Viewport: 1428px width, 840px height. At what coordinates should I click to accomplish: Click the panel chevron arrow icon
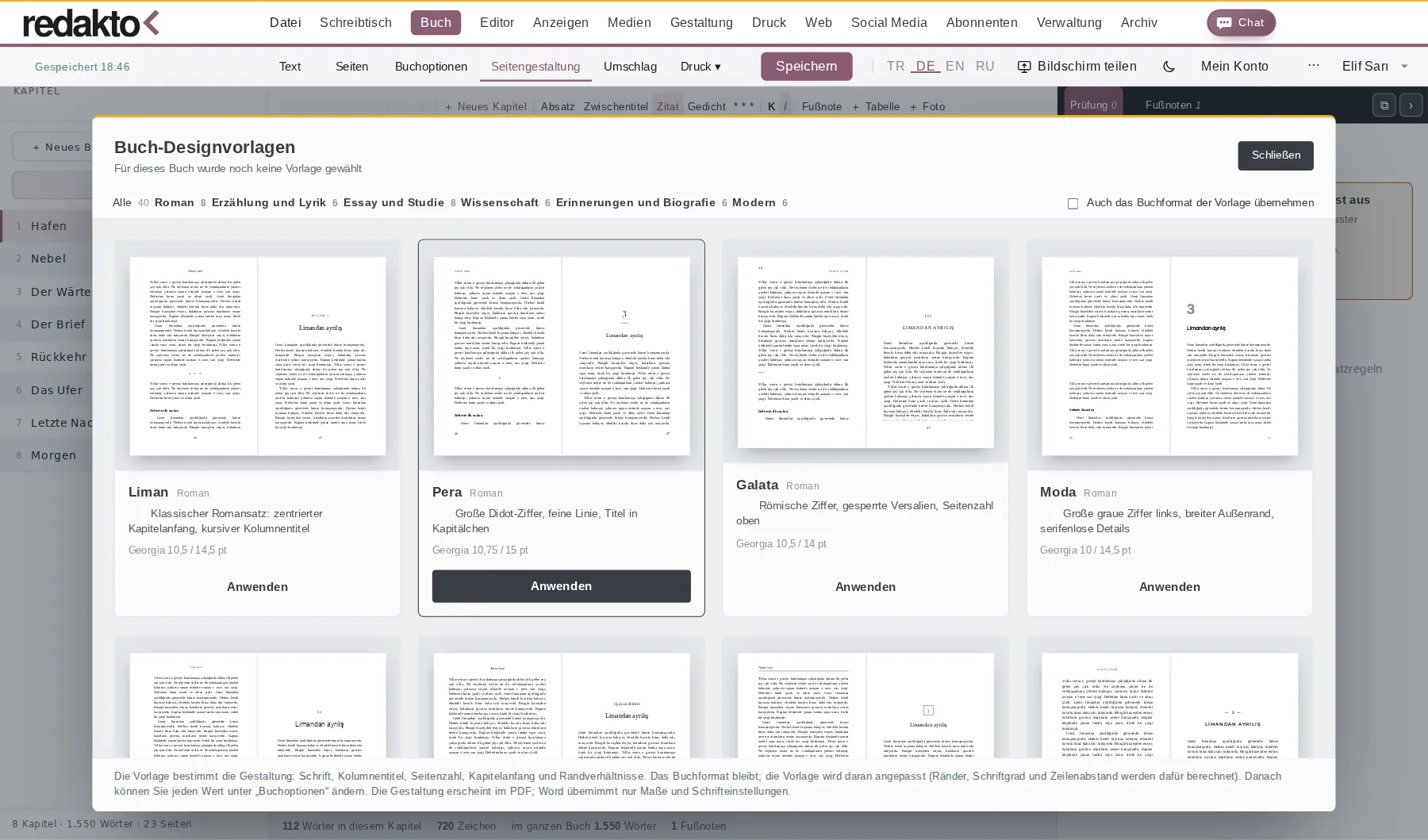[1411, 105]
